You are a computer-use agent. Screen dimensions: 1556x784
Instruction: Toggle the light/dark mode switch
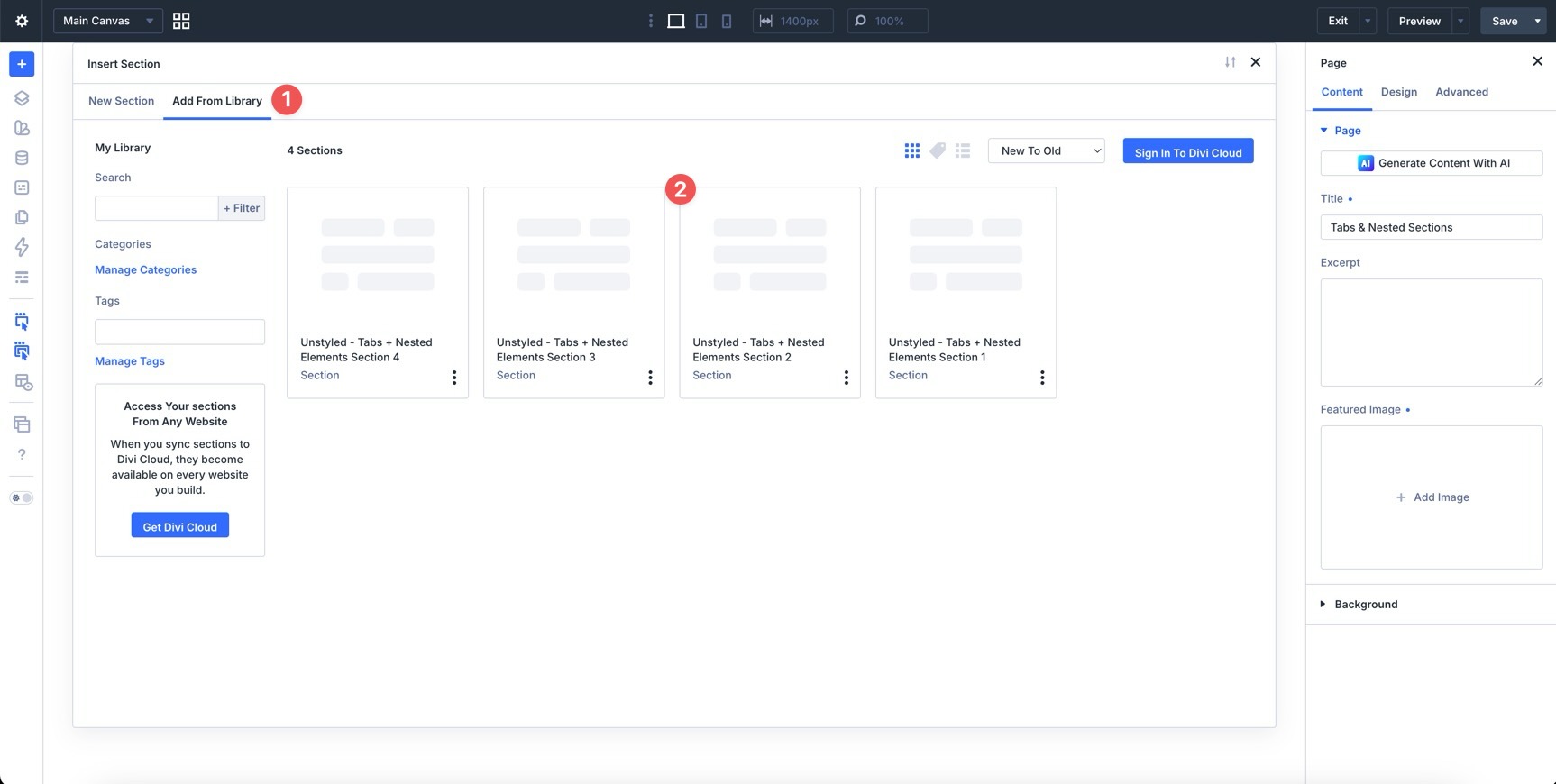tap(22, 497)
